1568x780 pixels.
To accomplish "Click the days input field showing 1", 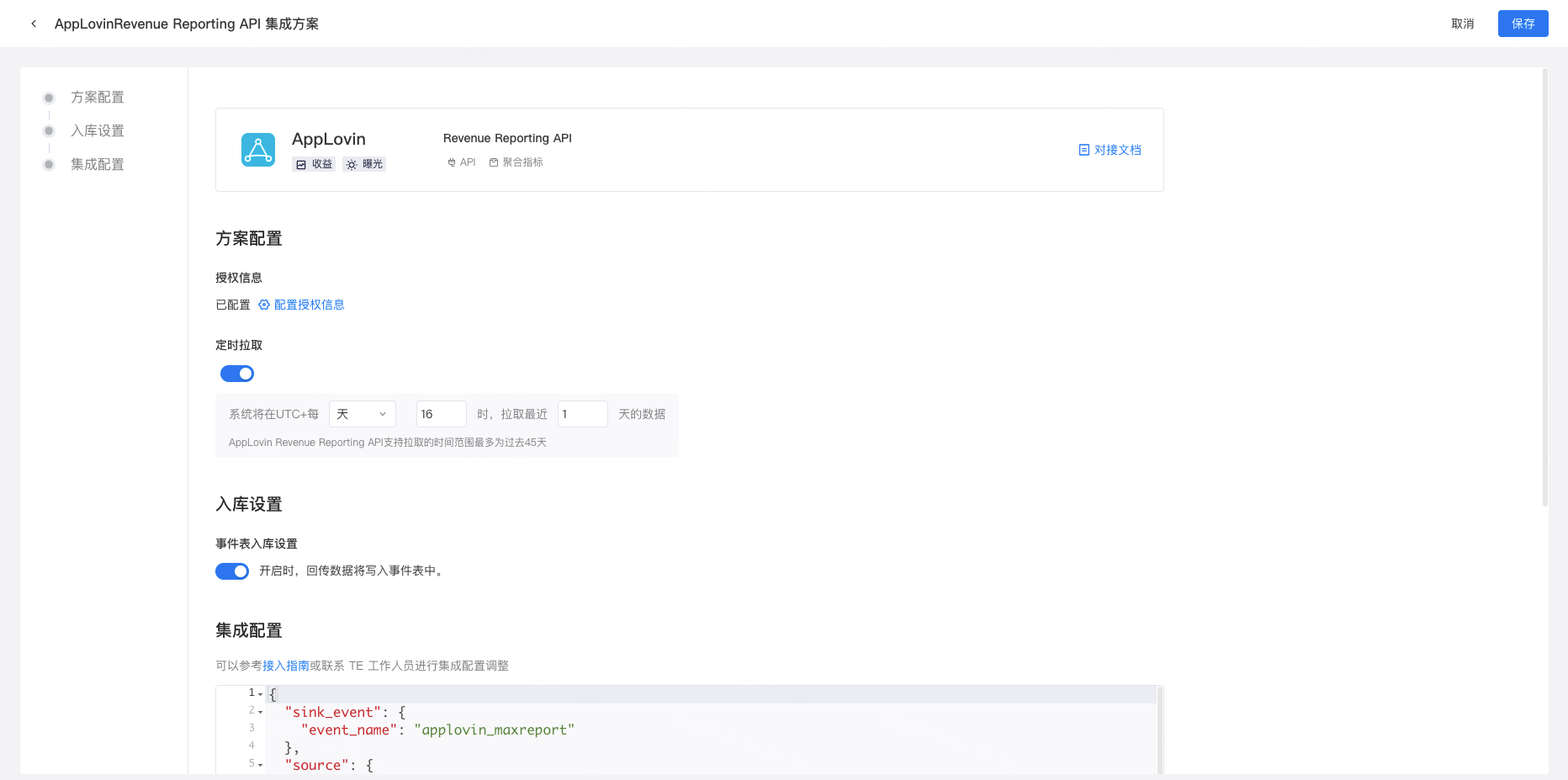I will pyautogui.click(x=583, y=414).
